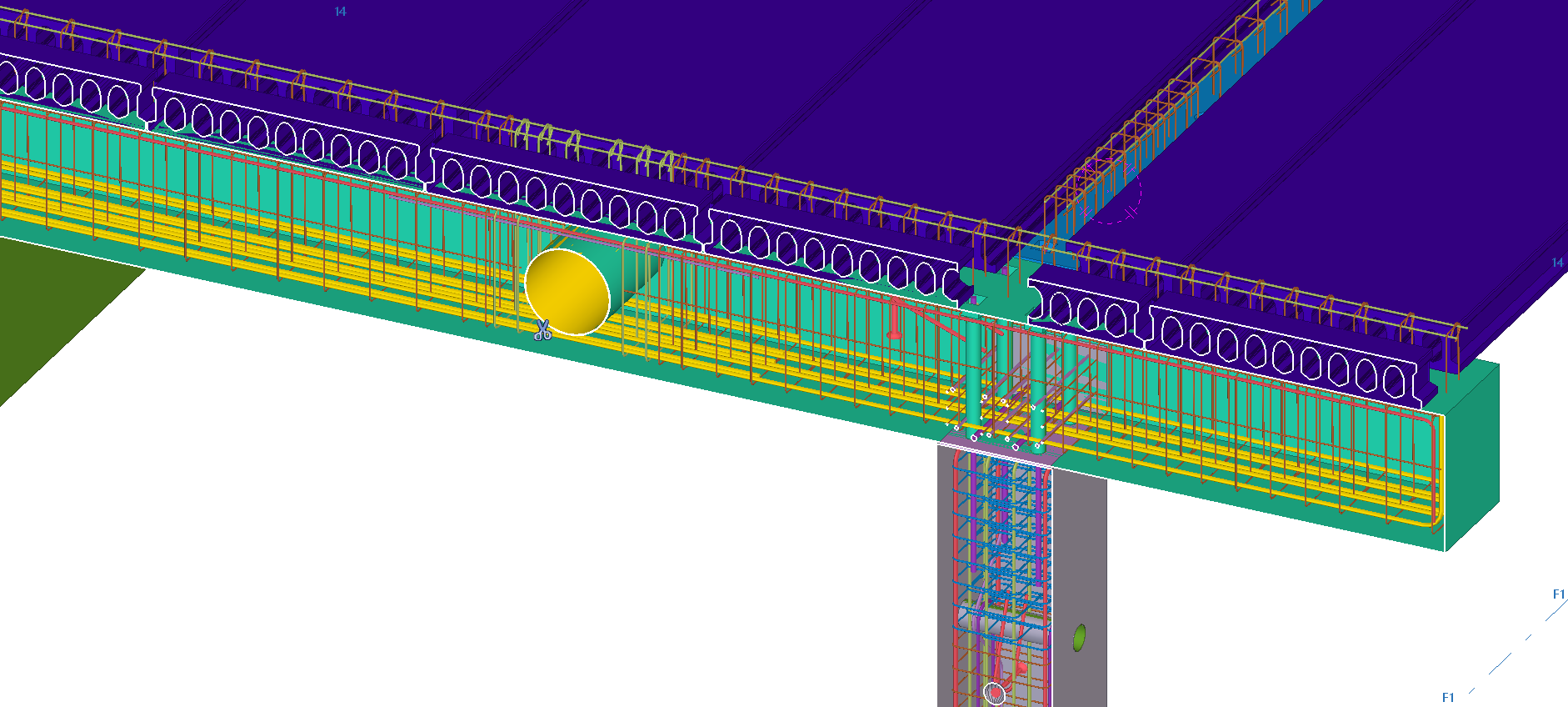Click lower F1 grid label near bottom

click(1448, 697)
